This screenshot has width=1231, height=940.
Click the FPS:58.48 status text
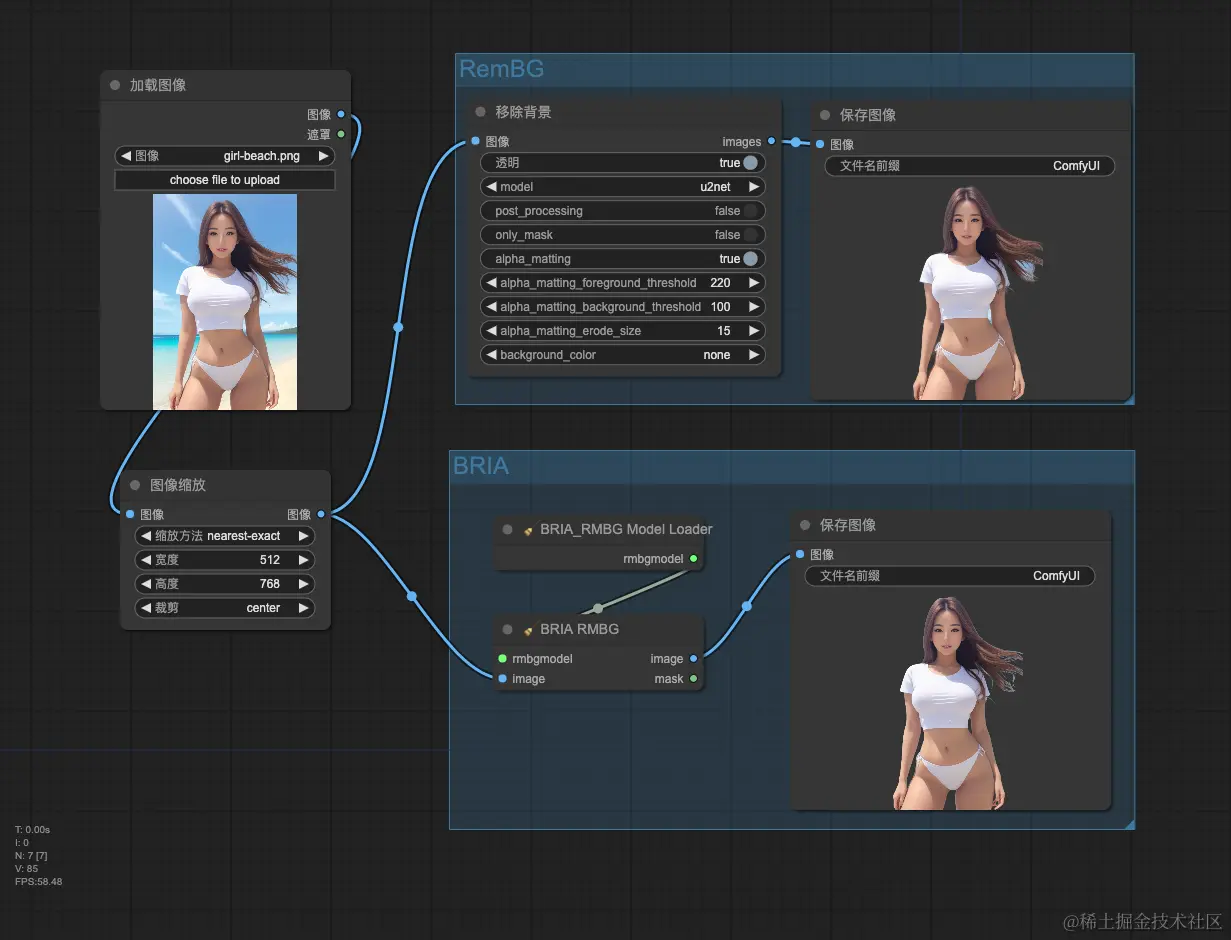tap(39, 881)
